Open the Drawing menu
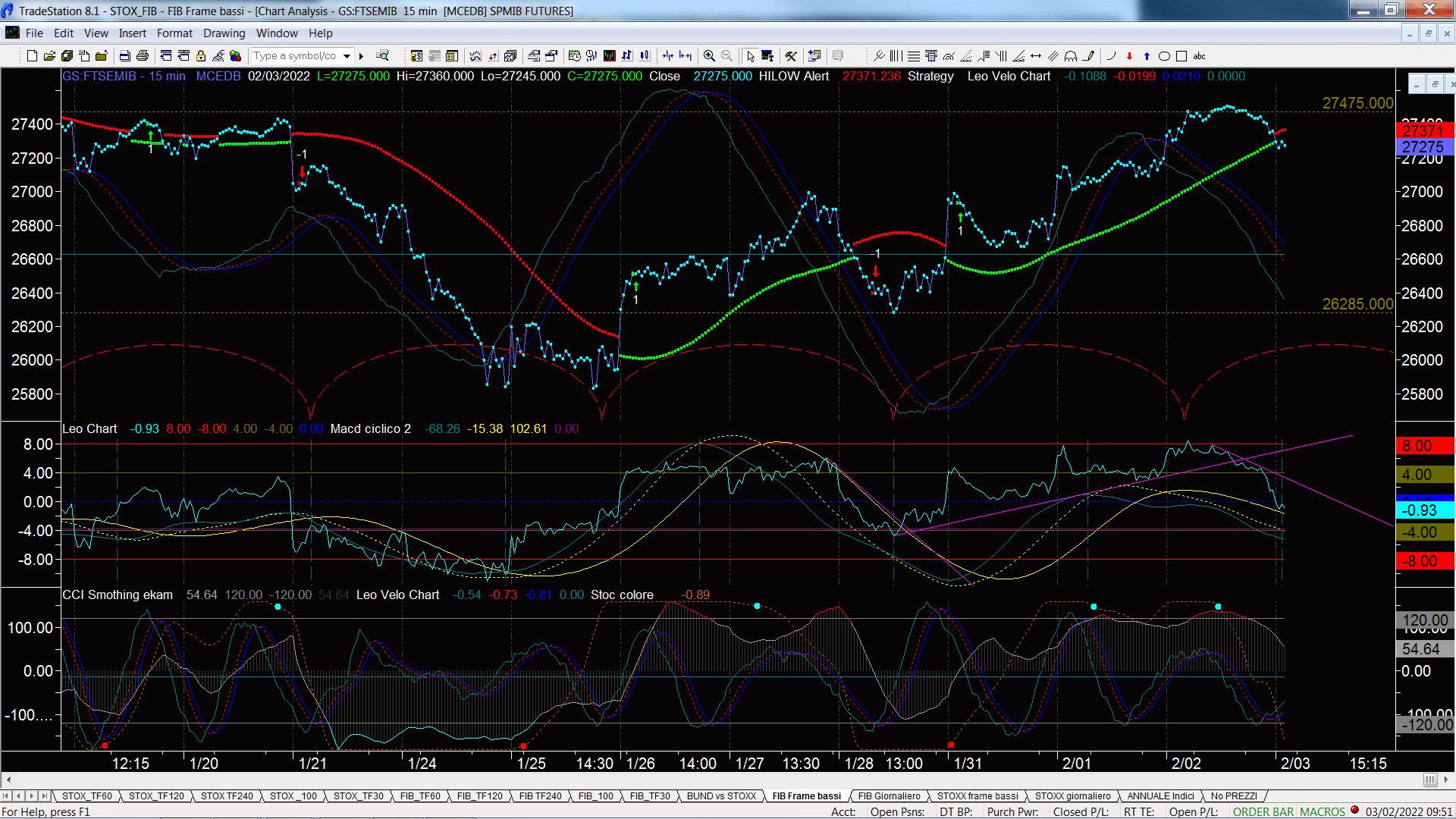1456x819 pixels. click(x=224, y=33)
